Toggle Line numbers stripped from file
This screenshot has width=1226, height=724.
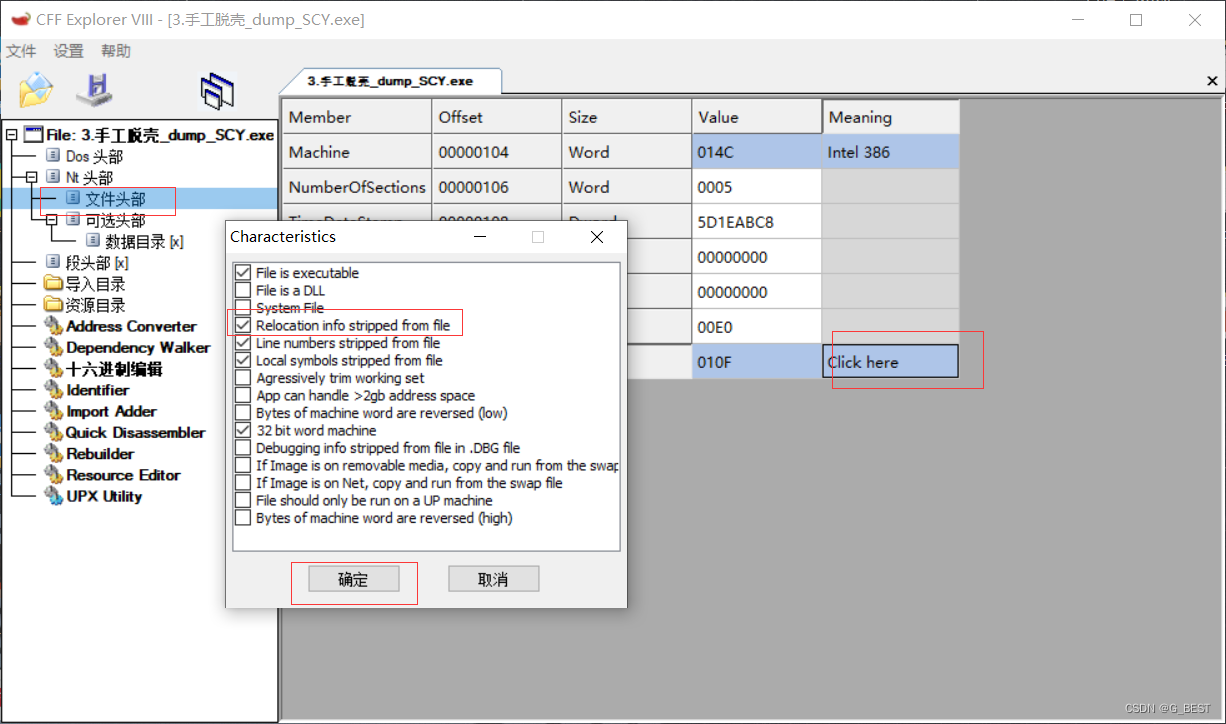tap(242, 343)
